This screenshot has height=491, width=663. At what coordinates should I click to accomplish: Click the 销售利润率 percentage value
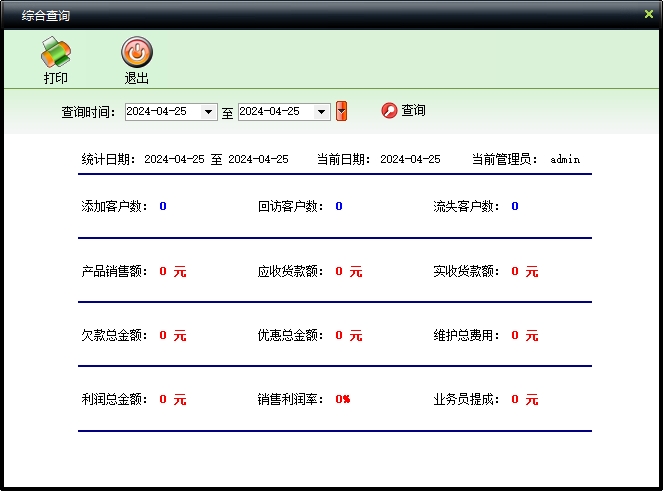342,399
